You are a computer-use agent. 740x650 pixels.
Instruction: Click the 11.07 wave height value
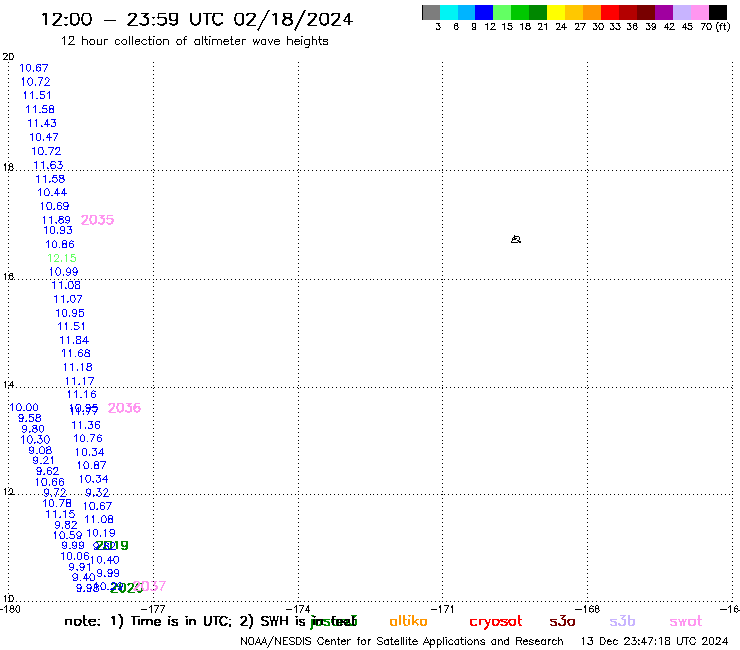(68, 299)
